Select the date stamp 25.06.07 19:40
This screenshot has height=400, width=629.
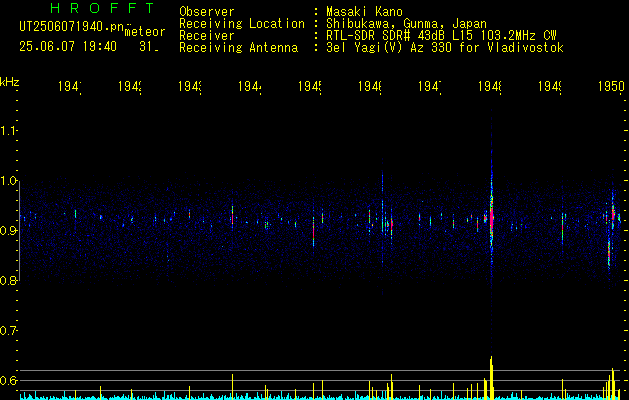68,47
